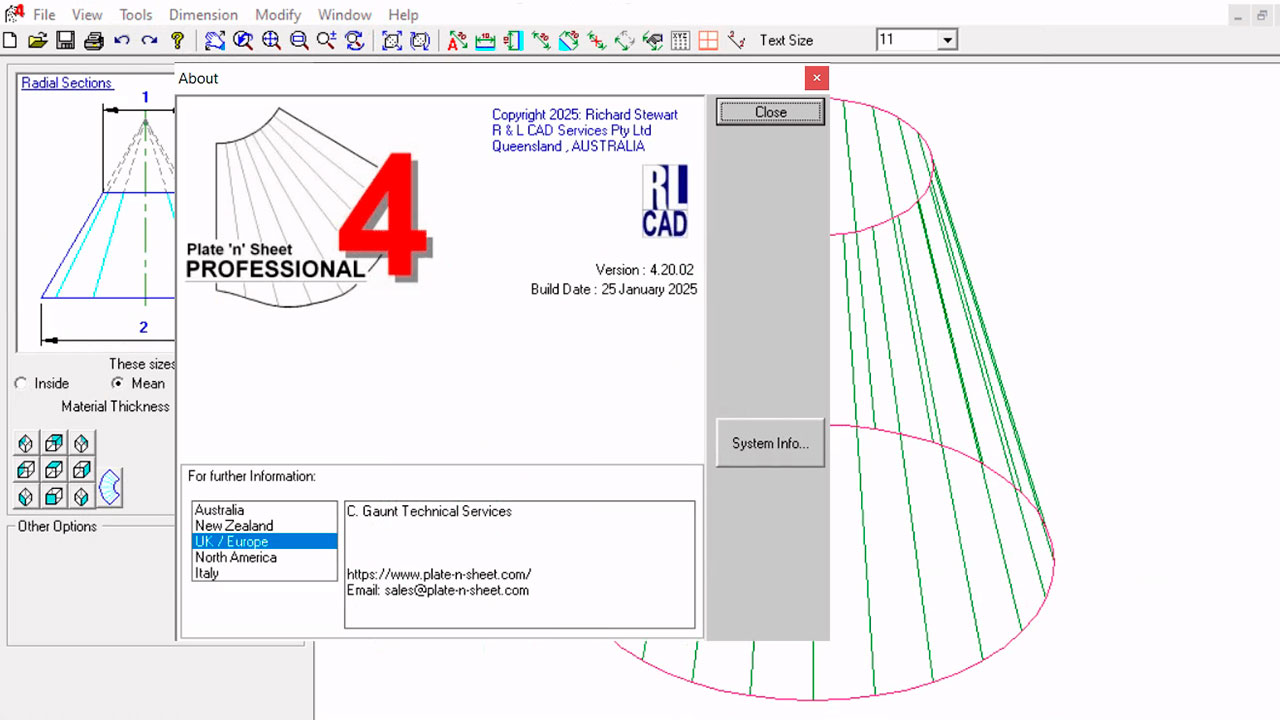Close the About dialog with Close button
The height and width of the screenshot is (720, 1280).
(x=769, y=112)
